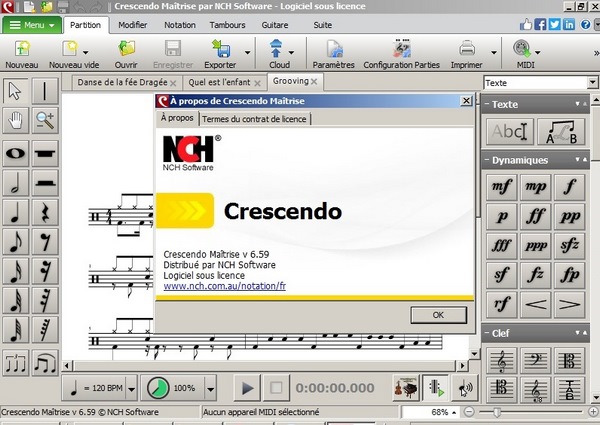Select the arrow selection tool
Image resolution: width=600 pixels, height=425 pixels.
click(16, 91)
